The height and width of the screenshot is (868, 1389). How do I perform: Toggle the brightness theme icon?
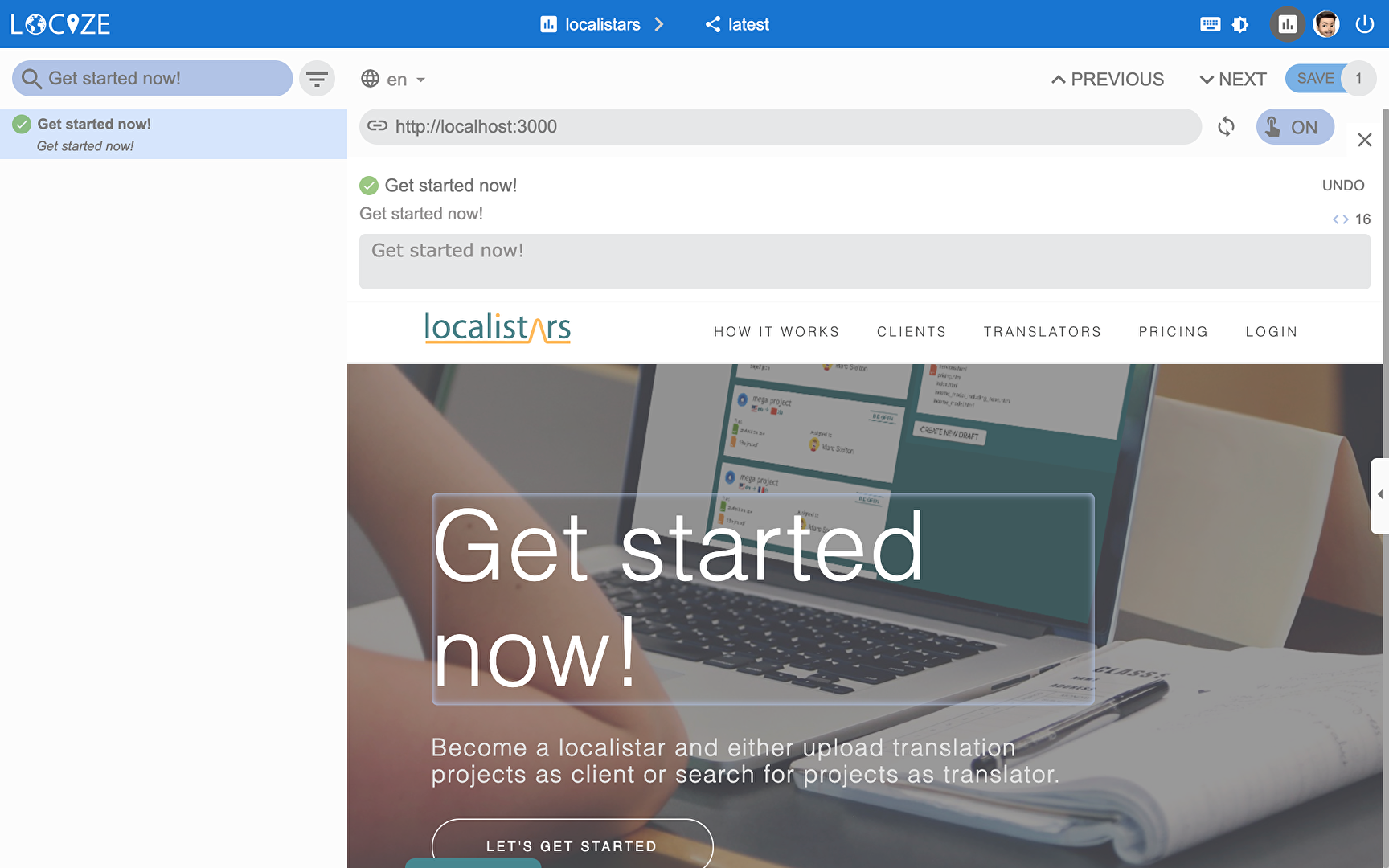tap(1240, 24)
